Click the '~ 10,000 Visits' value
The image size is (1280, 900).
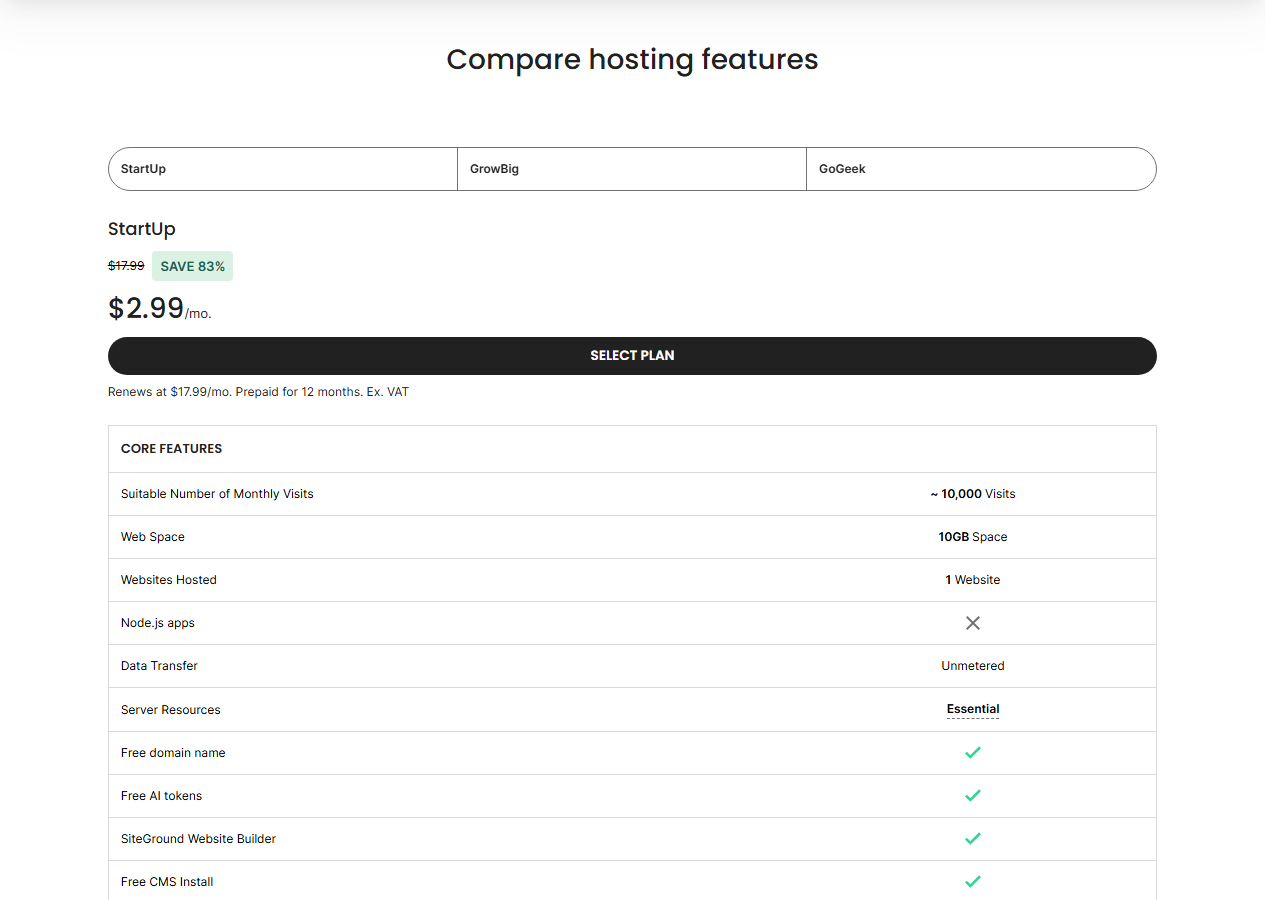973,494
